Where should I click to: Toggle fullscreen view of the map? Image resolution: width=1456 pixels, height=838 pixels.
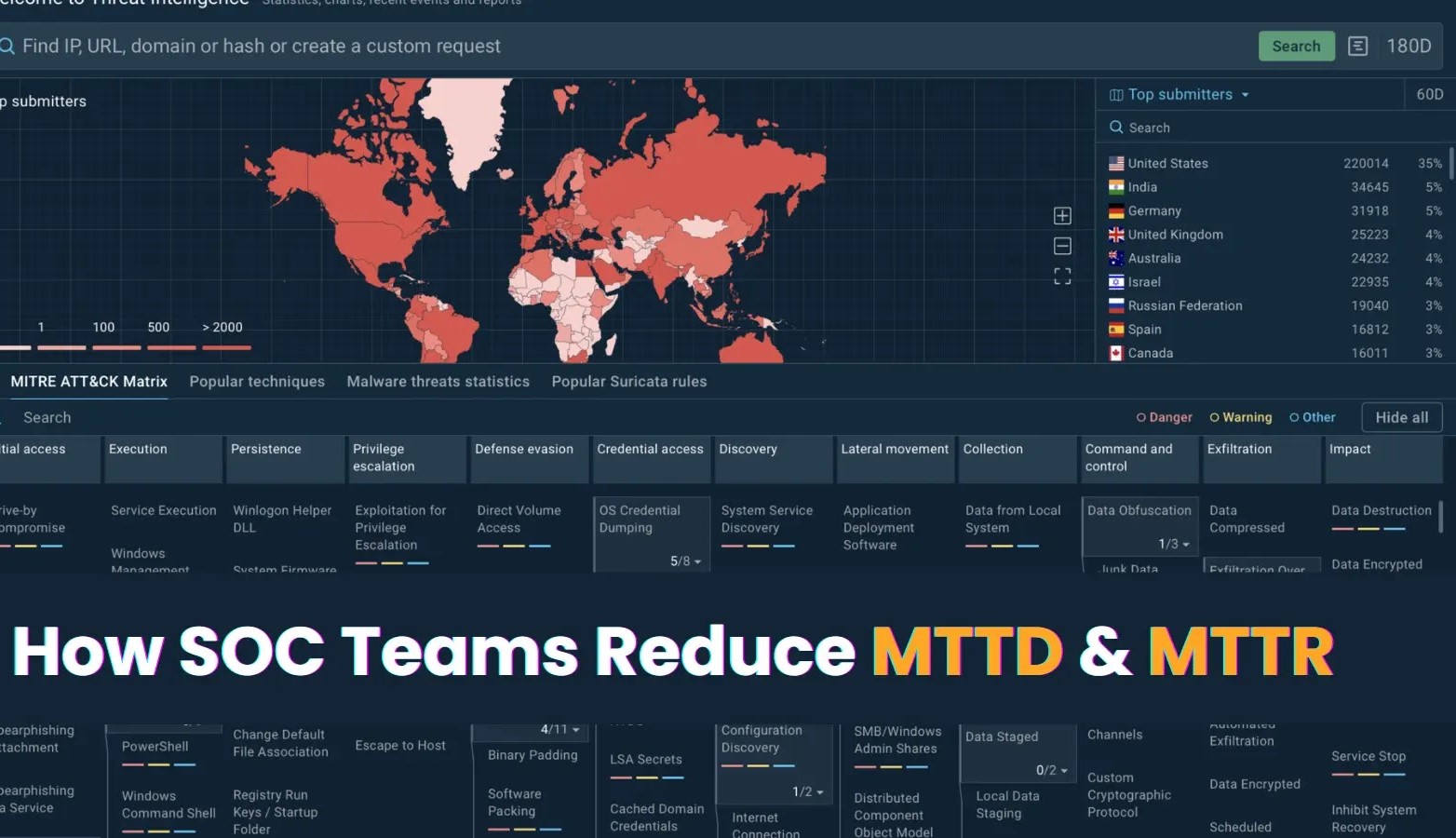point(1062,277)
